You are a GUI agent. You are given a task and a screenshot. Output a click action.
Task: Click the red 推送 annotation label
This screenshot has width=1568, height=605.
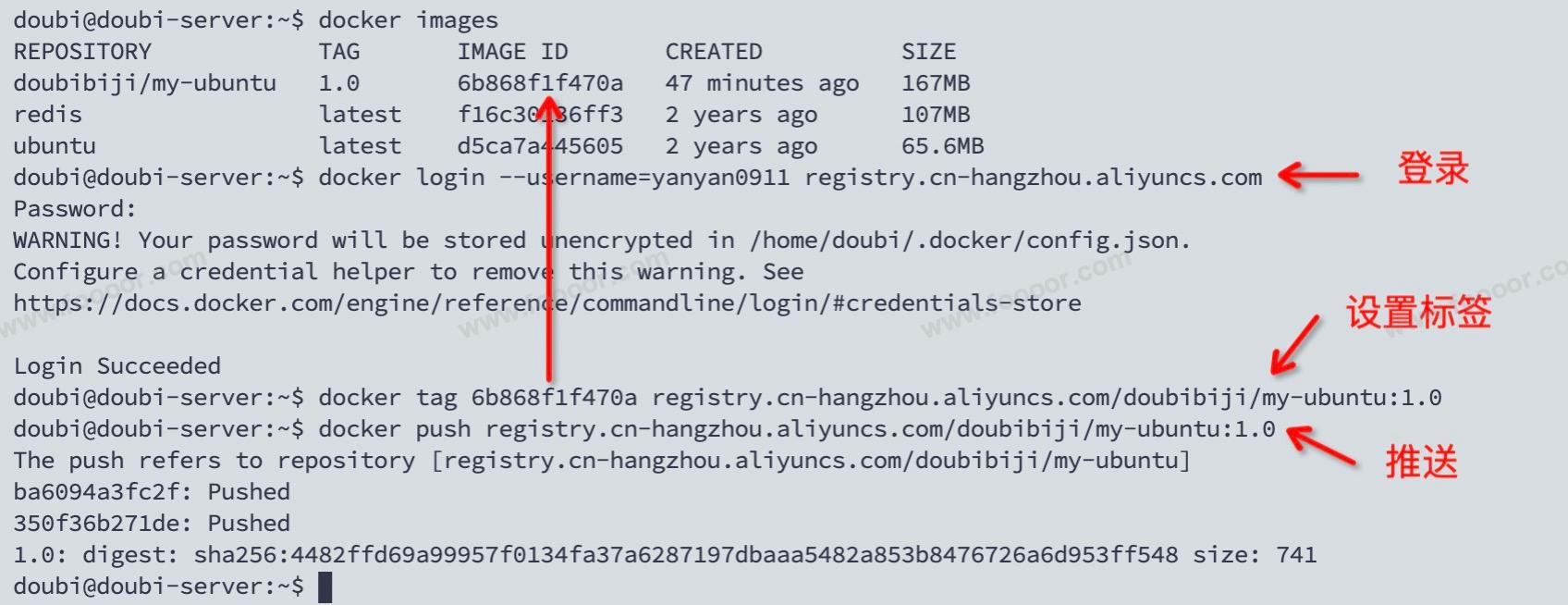(x=1421, y=461)
